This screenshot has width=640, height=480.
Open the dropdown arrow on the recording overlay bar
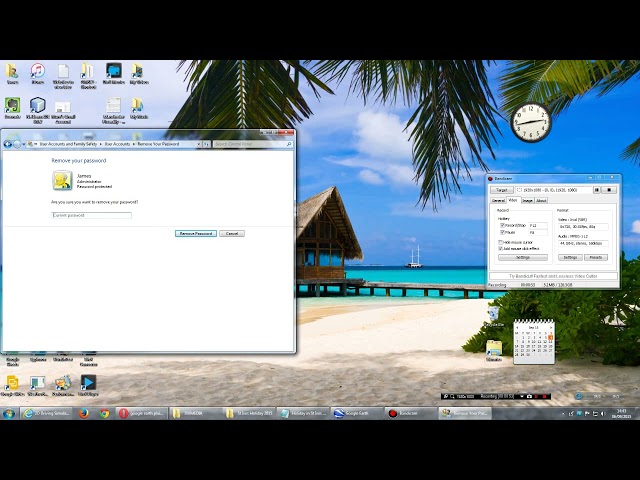(522, 396)
